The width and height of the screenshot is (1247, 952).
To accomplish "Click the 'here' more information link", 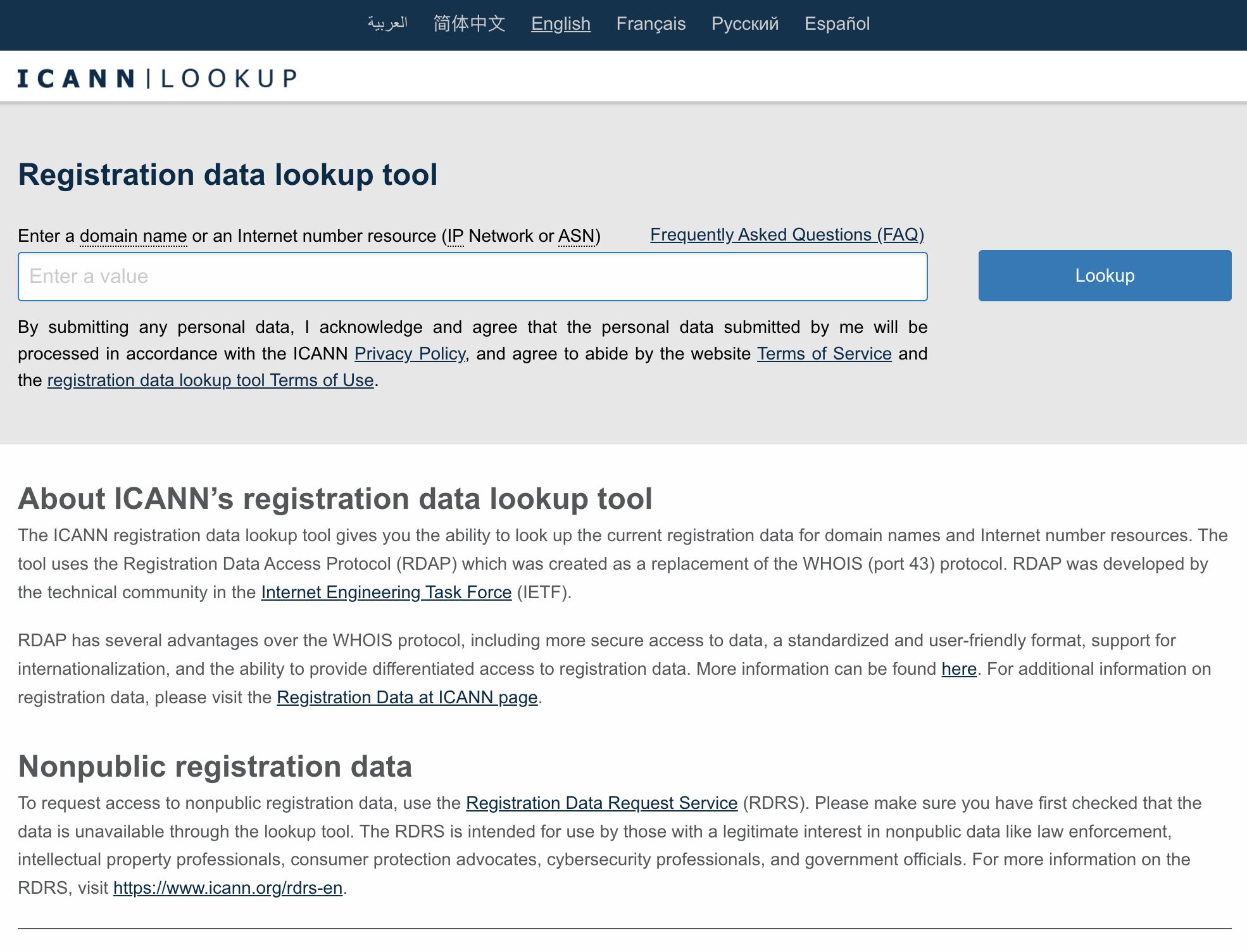I will click(x=958, y=669).
